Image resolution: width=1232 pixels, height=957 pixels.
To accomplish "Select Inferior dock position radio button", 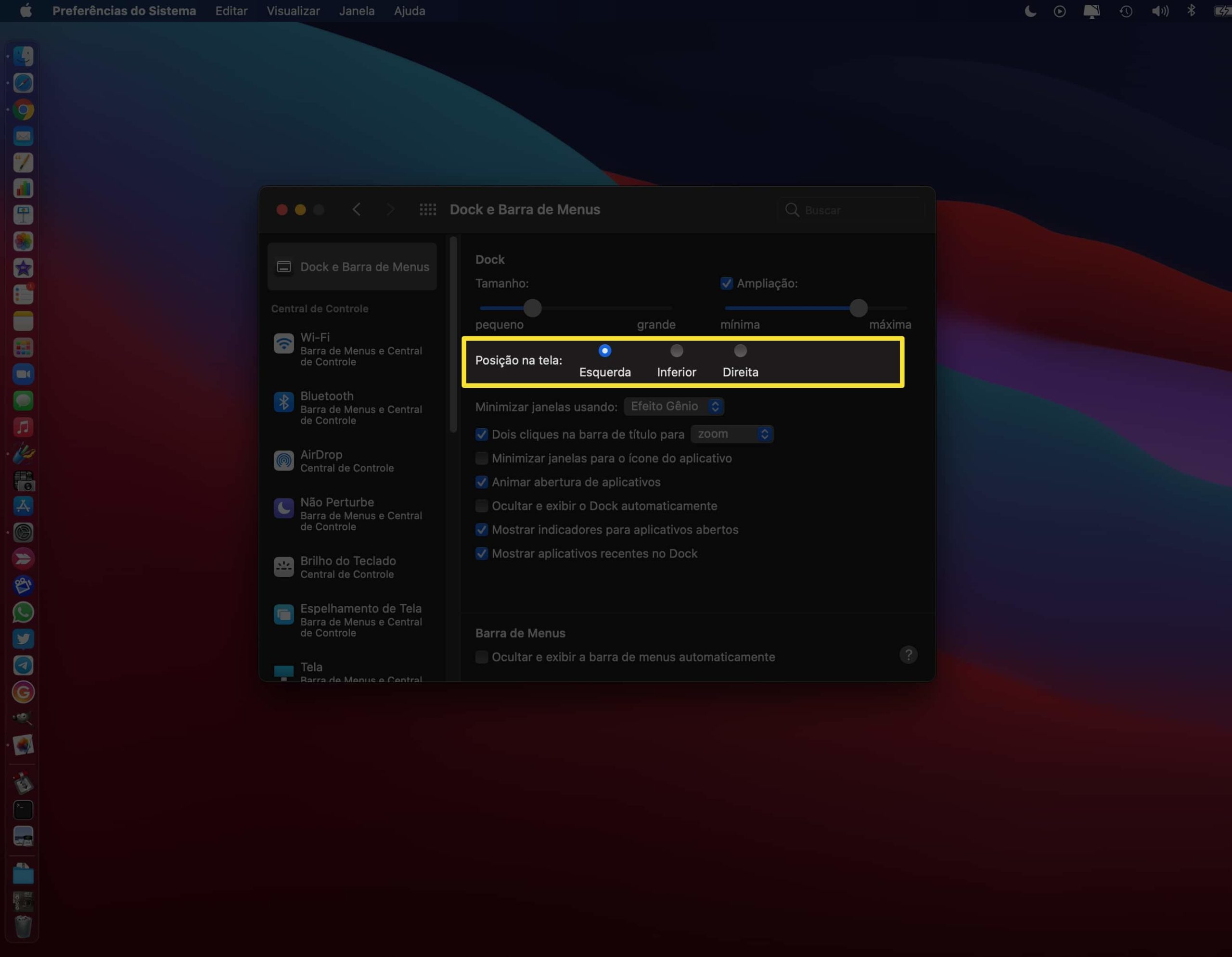I will coord(676,351).
